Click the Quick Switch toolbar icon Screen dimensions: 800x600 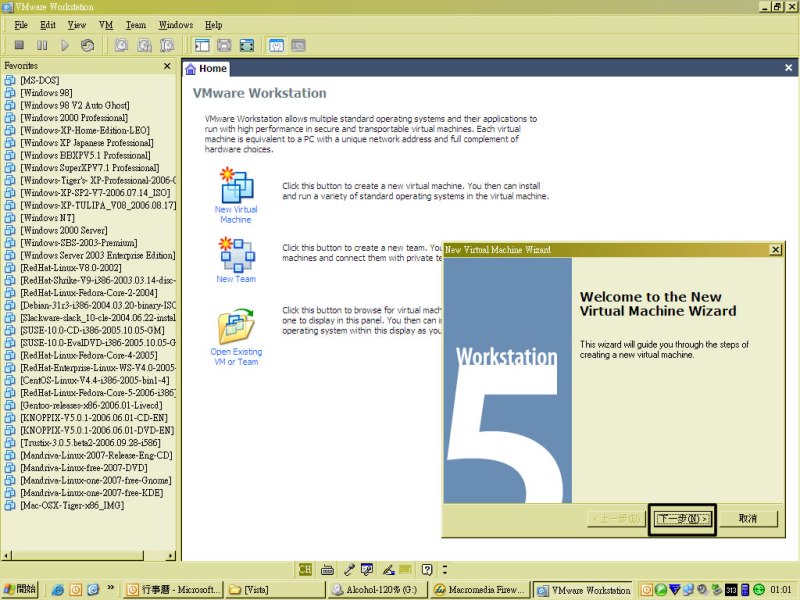pos(224,45)
